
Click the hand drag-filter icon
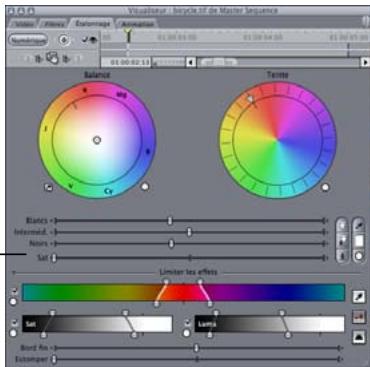(x=52, y=58)
